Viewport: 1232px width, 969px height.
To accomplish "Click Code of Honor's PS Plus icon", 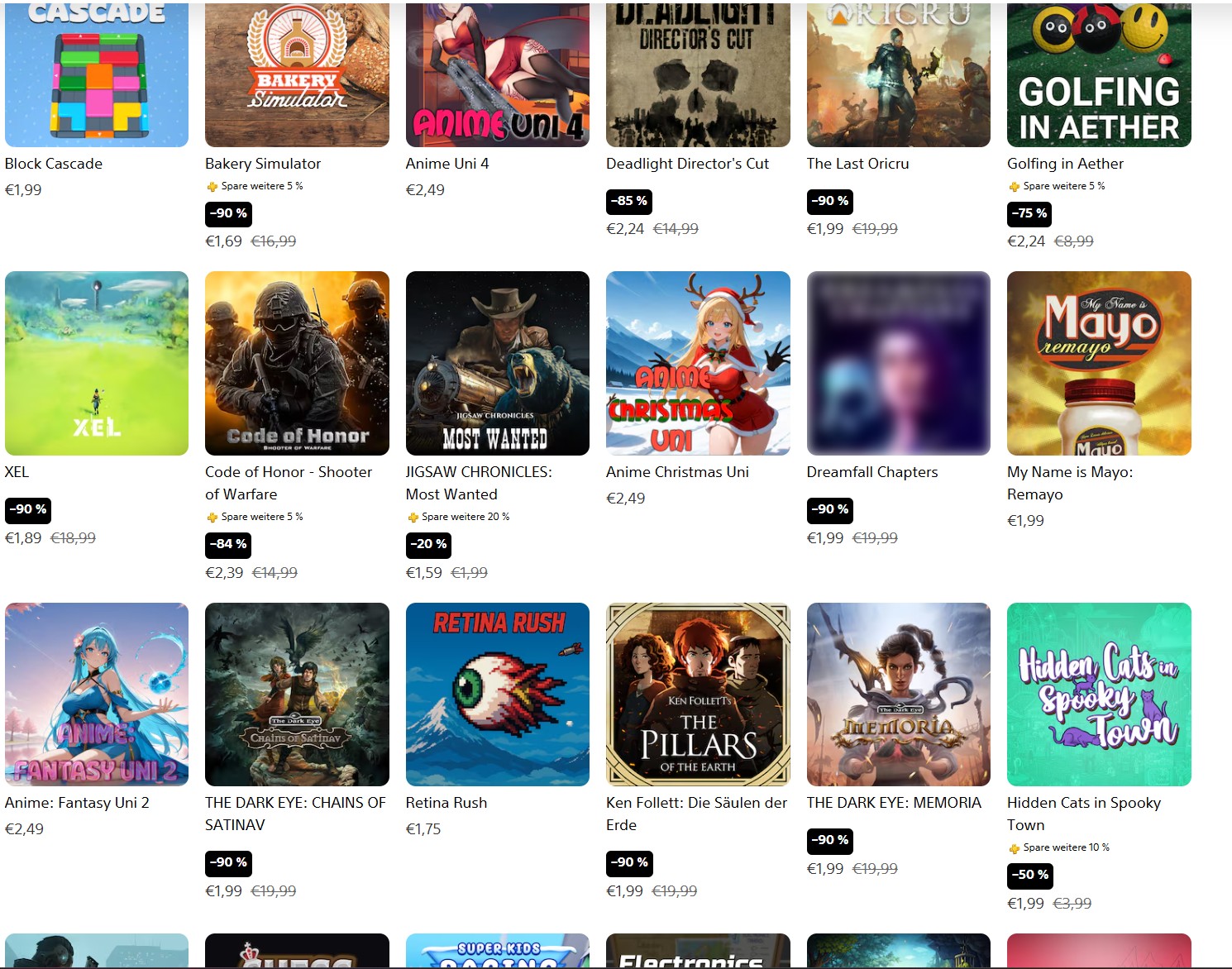I will click(x=212, y=518).
